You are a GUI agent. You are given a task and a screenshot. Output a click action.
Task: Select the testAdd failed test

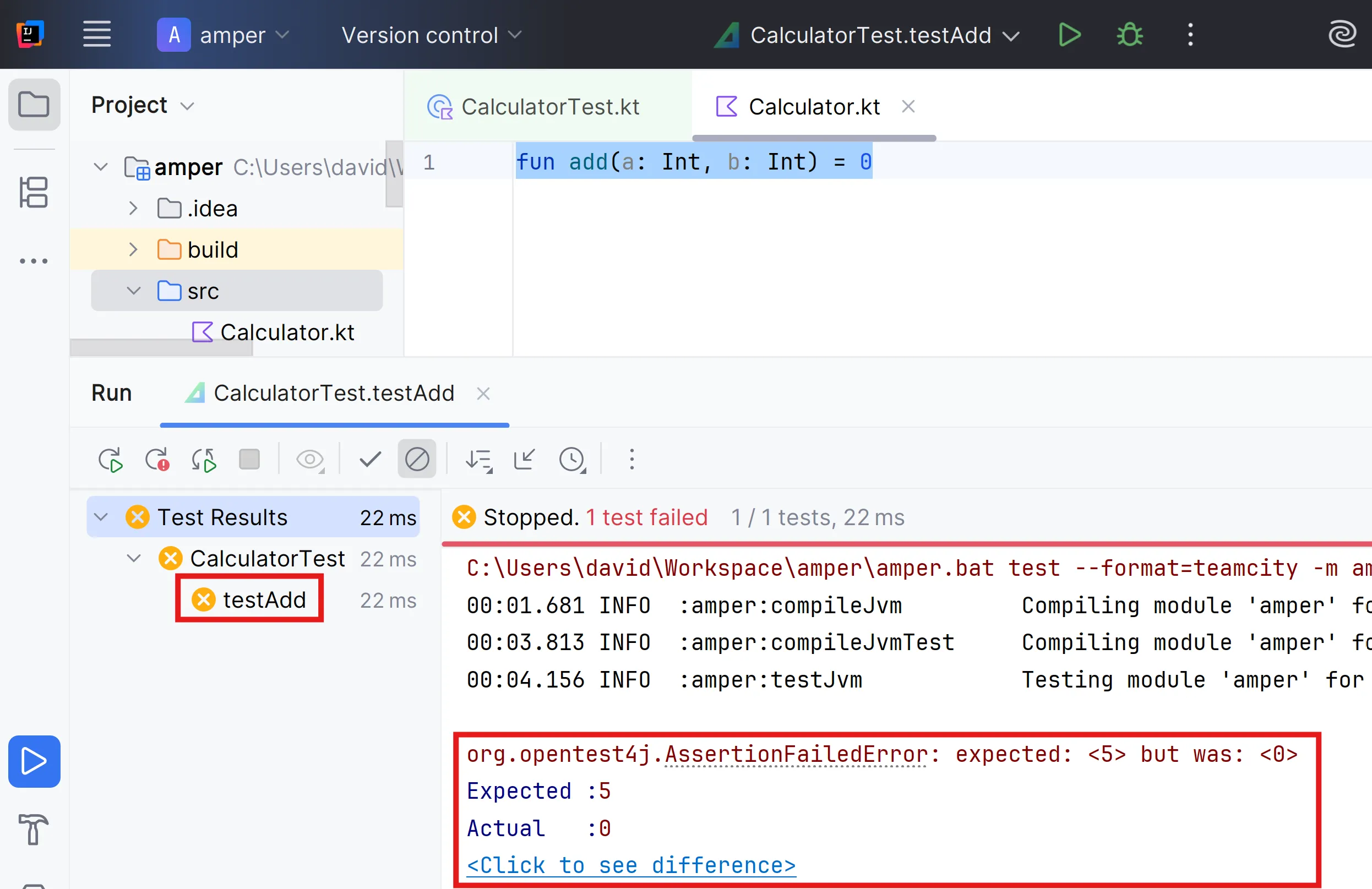264,599
